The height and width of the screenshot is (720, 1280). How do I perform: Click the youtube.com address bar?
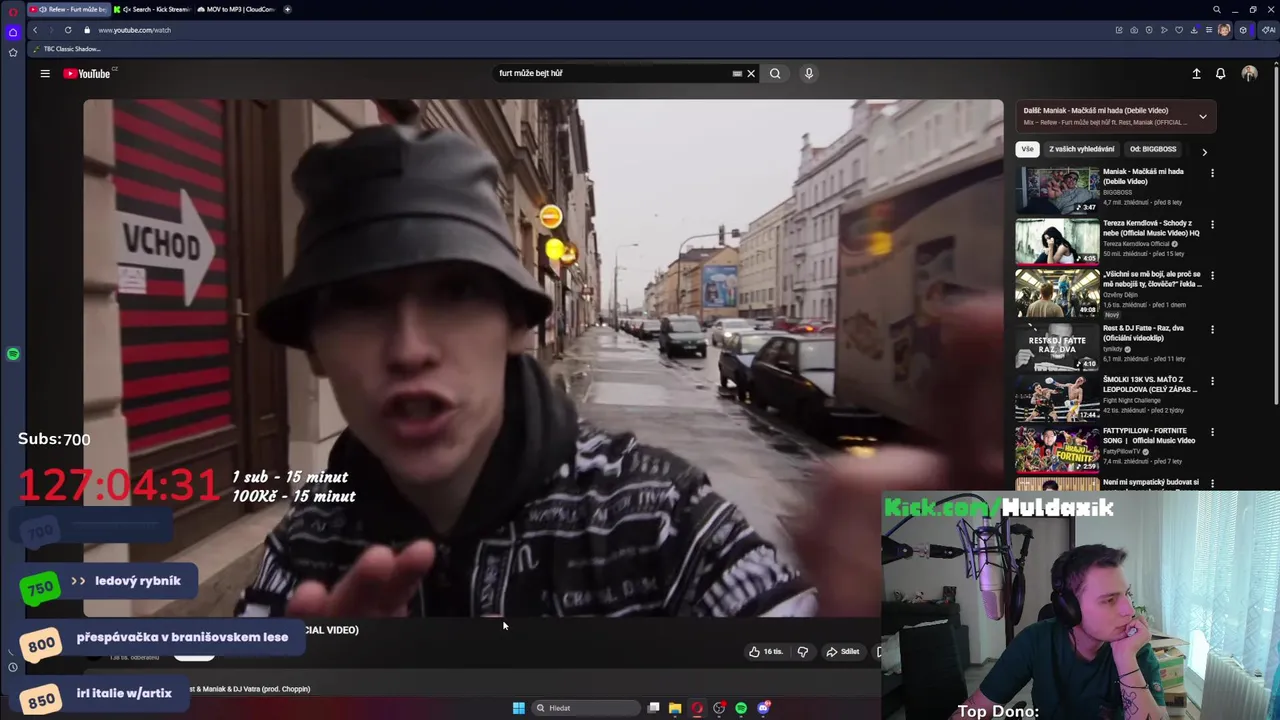point(135,30)
